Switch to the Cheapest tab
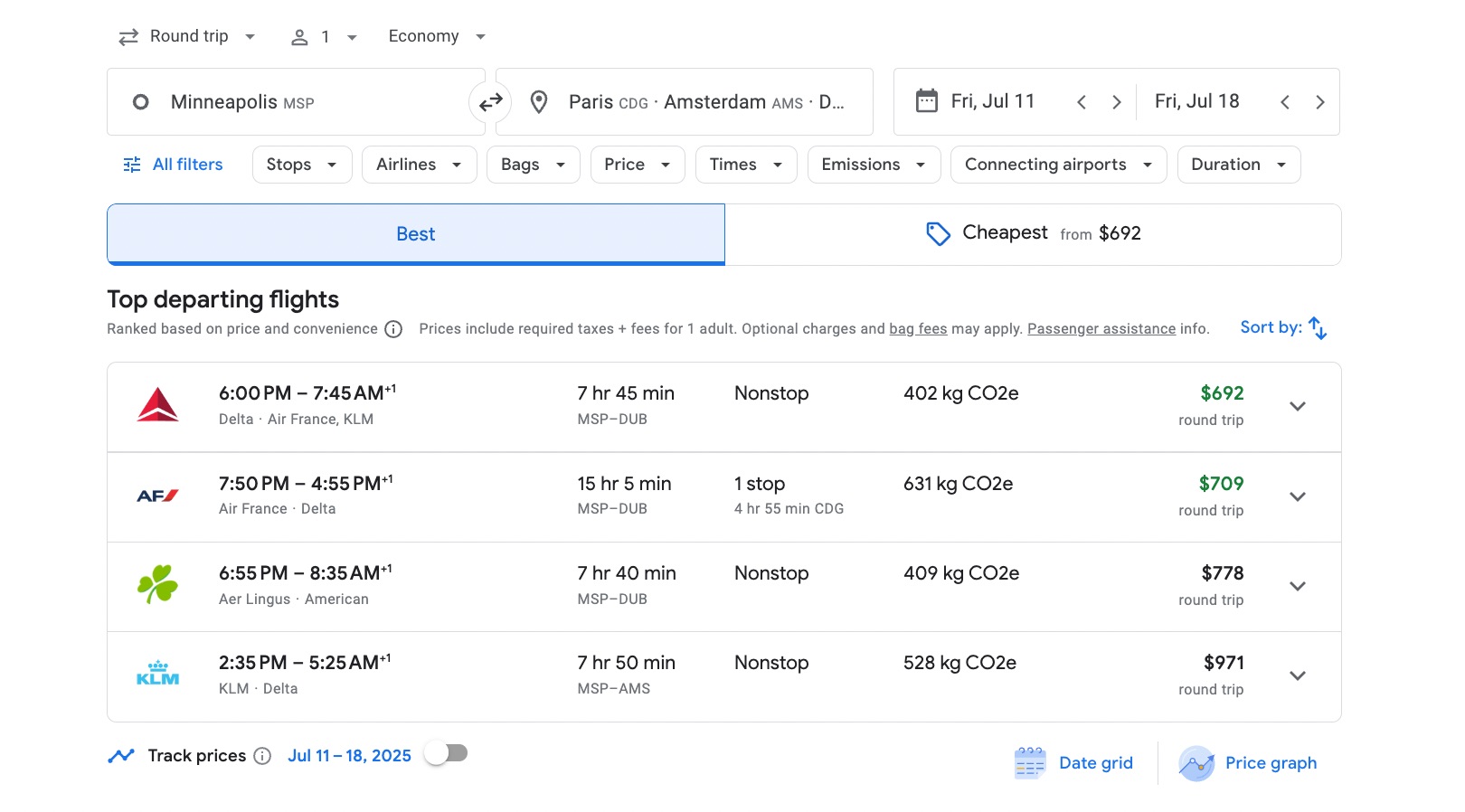 click(x=1033, y=234)
